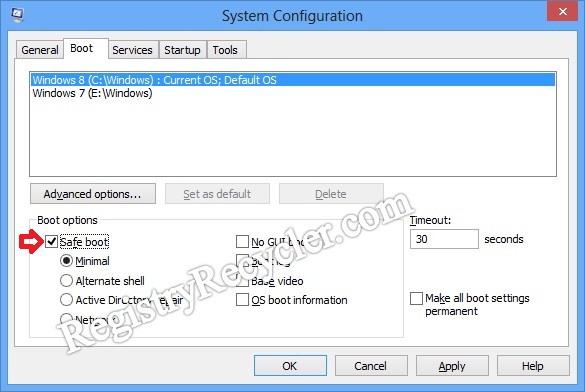Select the Windows 8 boot entry
Image resolution: width=585 pixels, height=392 pixels.
coord(292,80)
